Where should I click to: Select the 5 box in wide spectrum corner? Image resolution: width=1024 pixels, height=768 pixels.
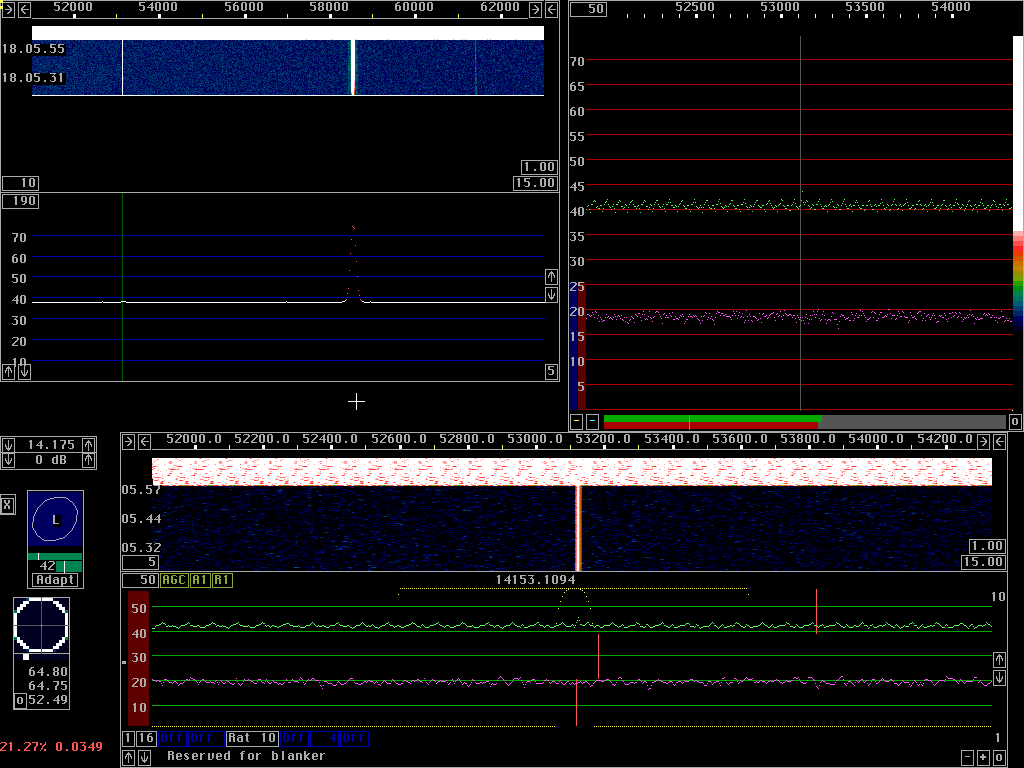click(x=551, y=372)
